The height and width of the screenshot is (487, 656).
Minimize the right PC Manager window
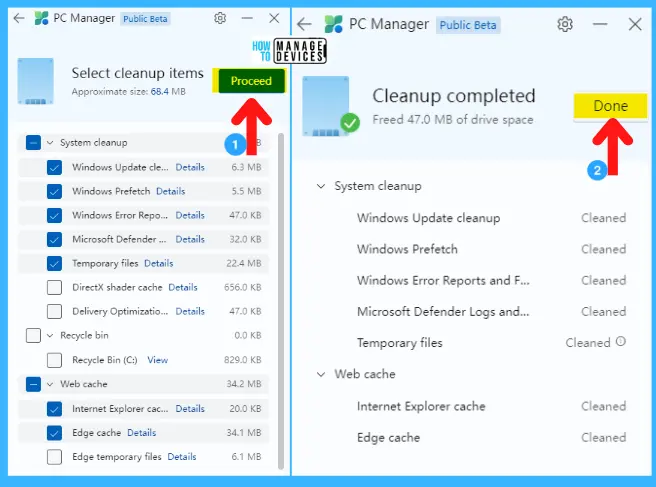pos(600,24)
